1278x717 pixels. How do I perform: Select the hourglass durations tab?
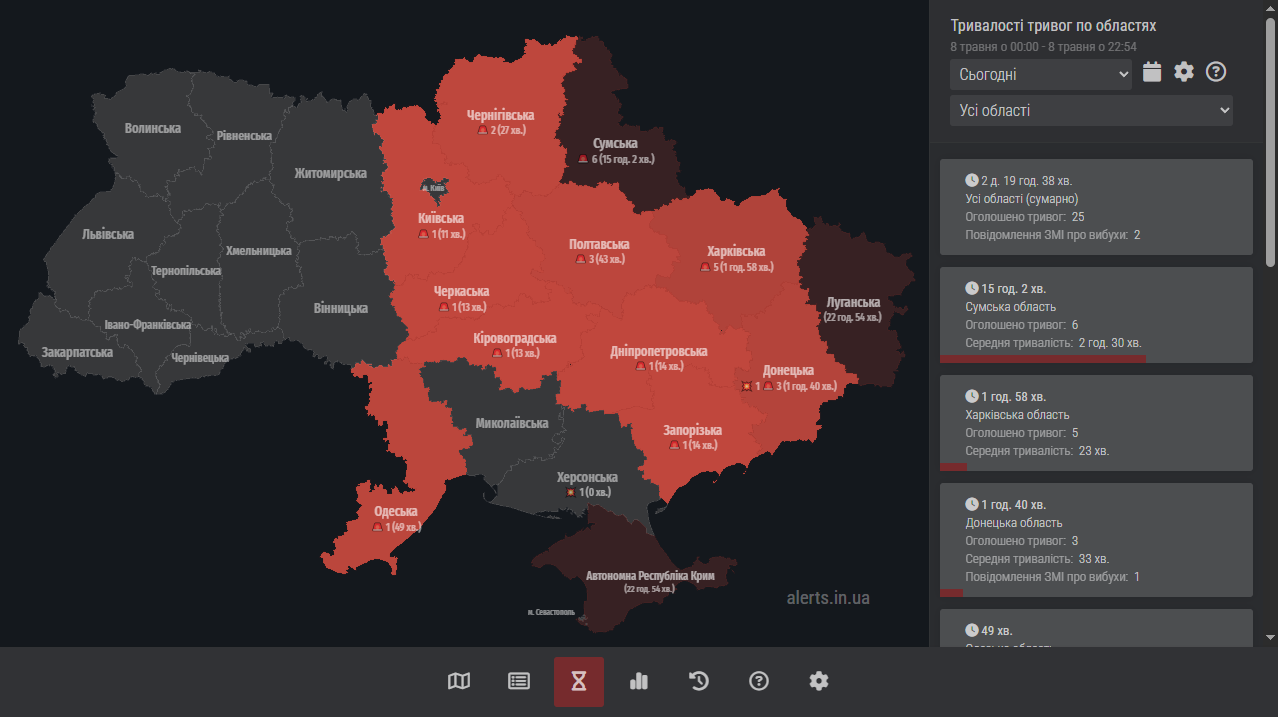[x=579, y=682]
